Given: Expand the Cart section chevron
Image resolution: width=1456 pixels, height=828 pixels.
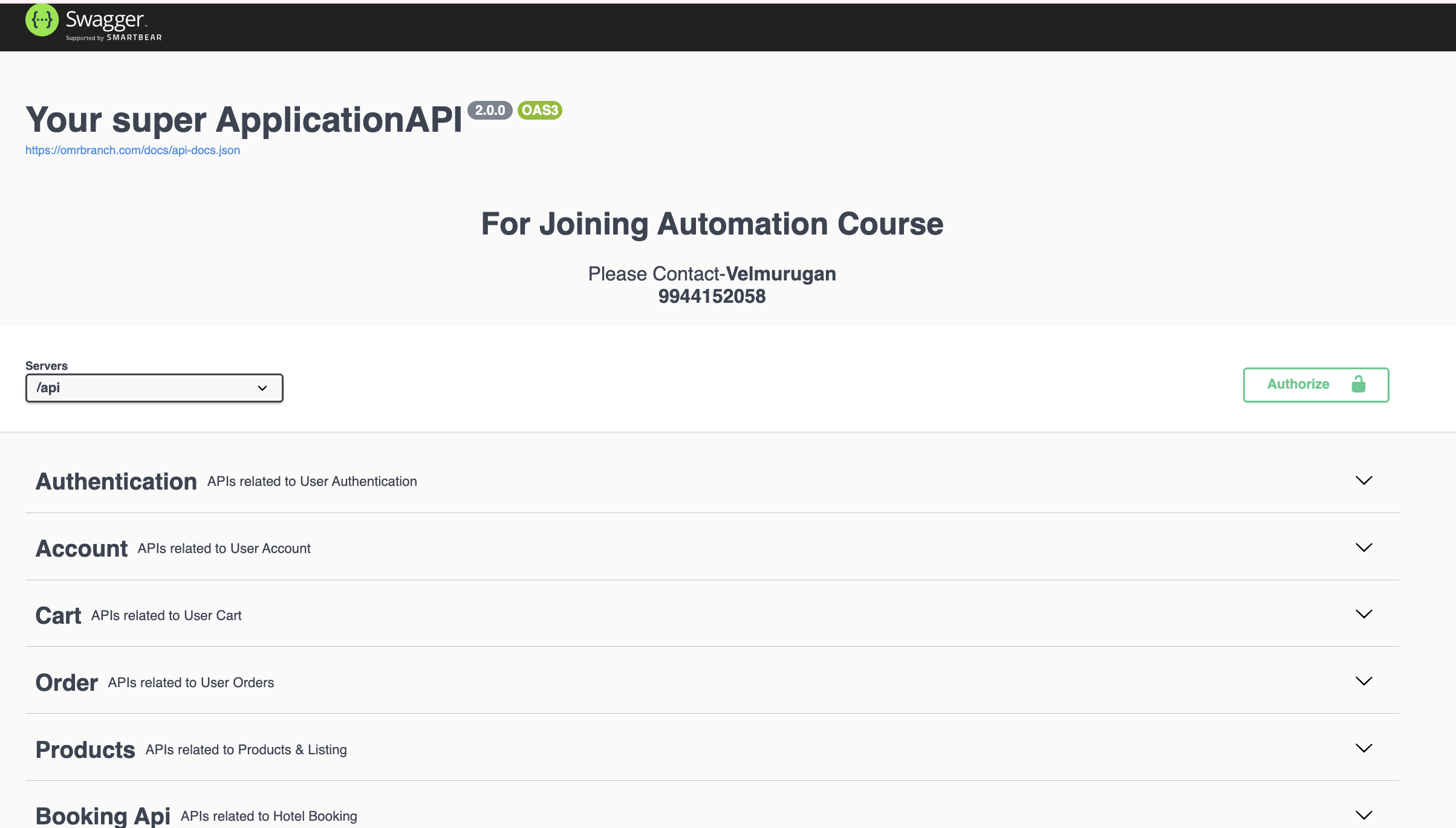Looking at the screenshot, I should tap(1364, 614).
